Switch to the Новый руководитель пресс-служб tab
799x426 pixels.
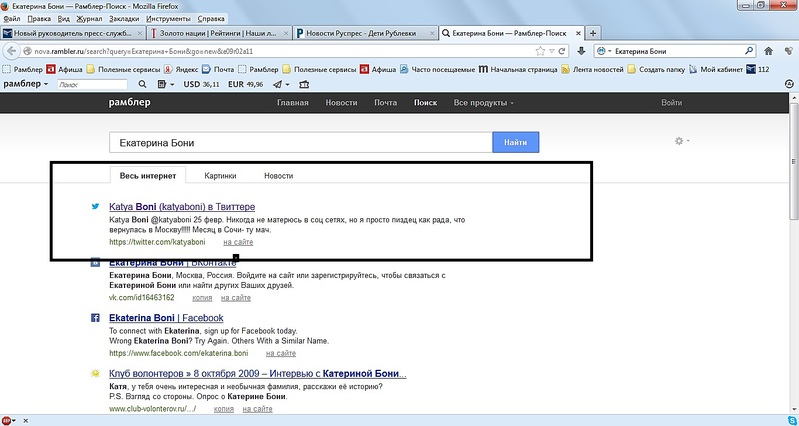(x=73, y=33)
